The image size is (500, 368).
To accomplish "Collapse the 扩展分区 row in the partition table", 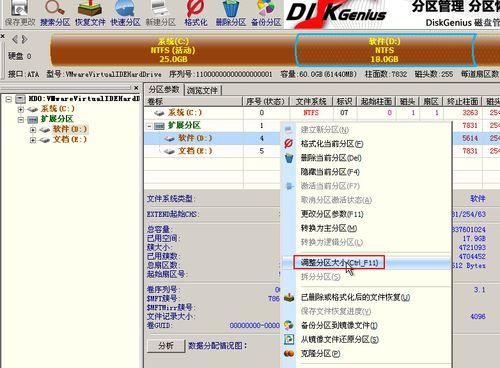I will click(150, 126).
